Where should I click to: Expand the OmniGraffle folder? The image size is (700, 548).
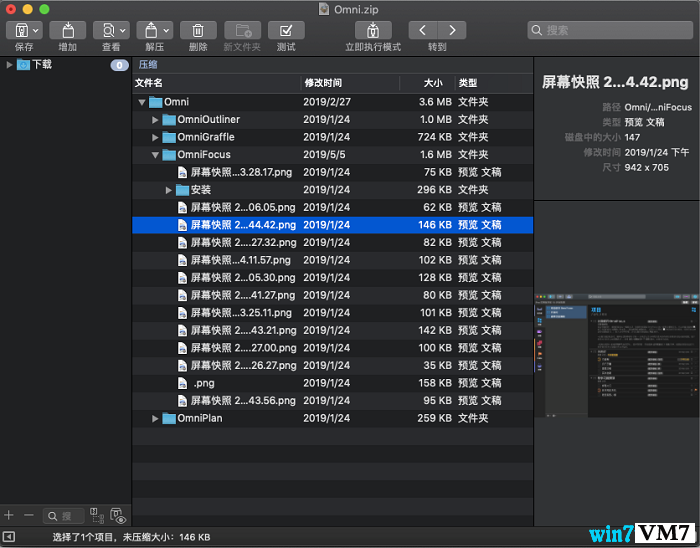[155, 137]
